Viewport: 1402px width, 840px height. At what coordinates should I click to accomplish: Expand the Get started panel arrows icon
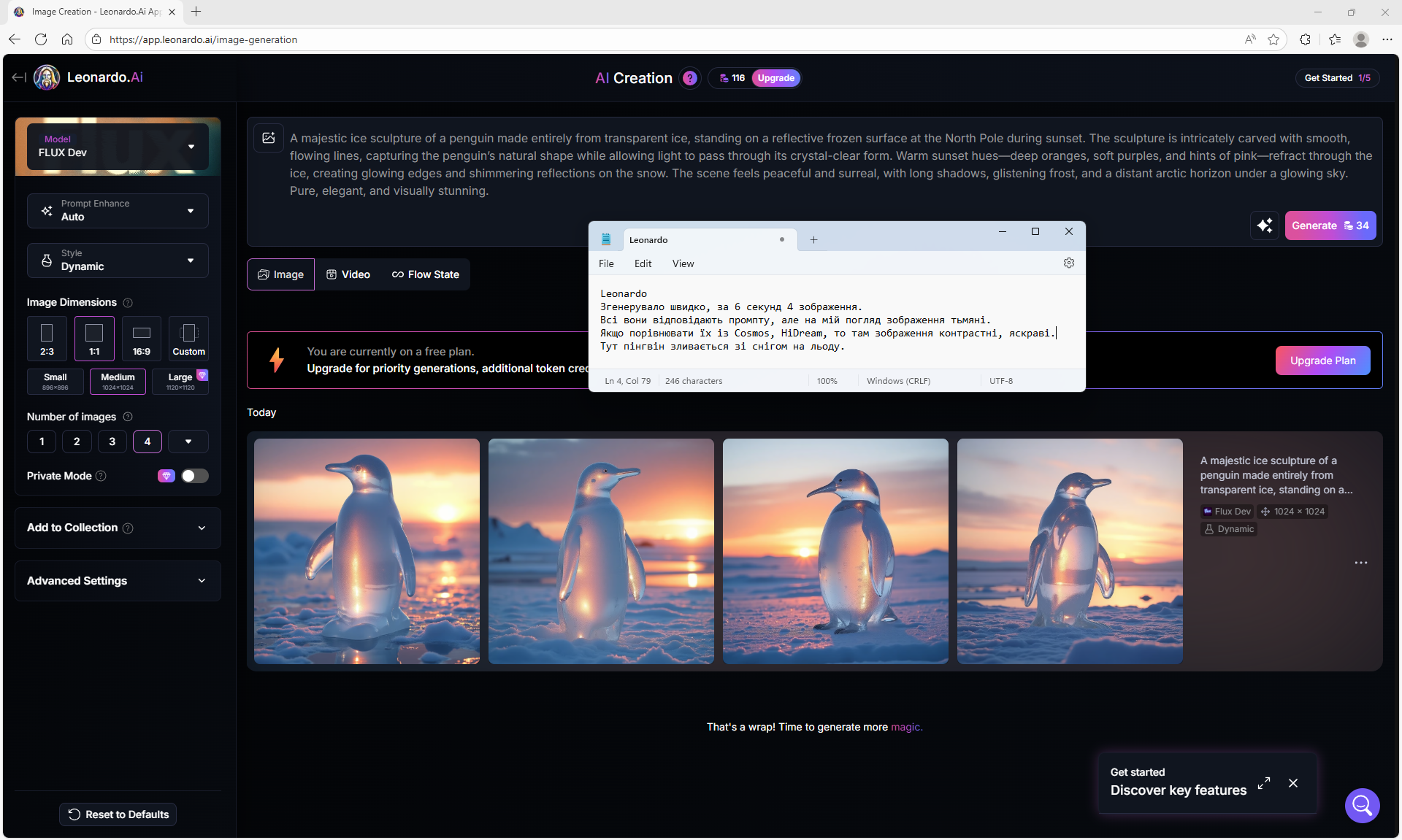pos(1264,783)
